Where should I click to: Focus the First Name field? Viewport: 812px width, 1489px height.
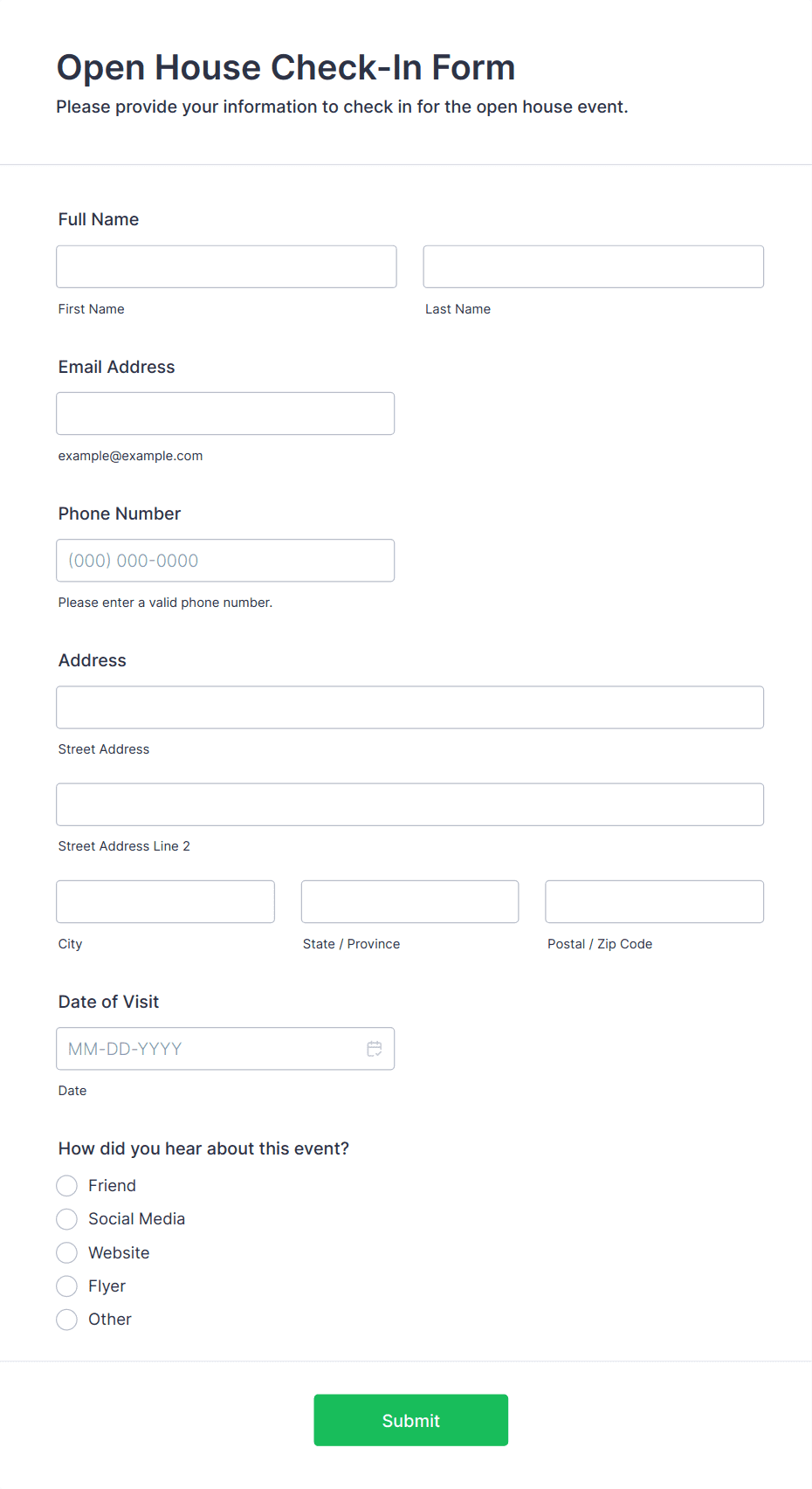click(x=226, y=266)
